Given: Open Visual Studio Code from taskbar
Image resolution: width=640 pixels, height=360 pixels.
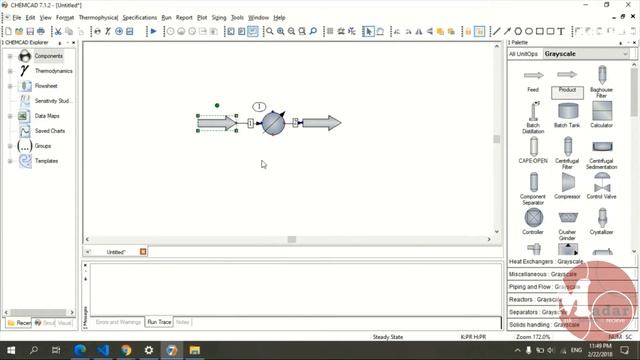Looking at the screenshot, I should [103, 350].
